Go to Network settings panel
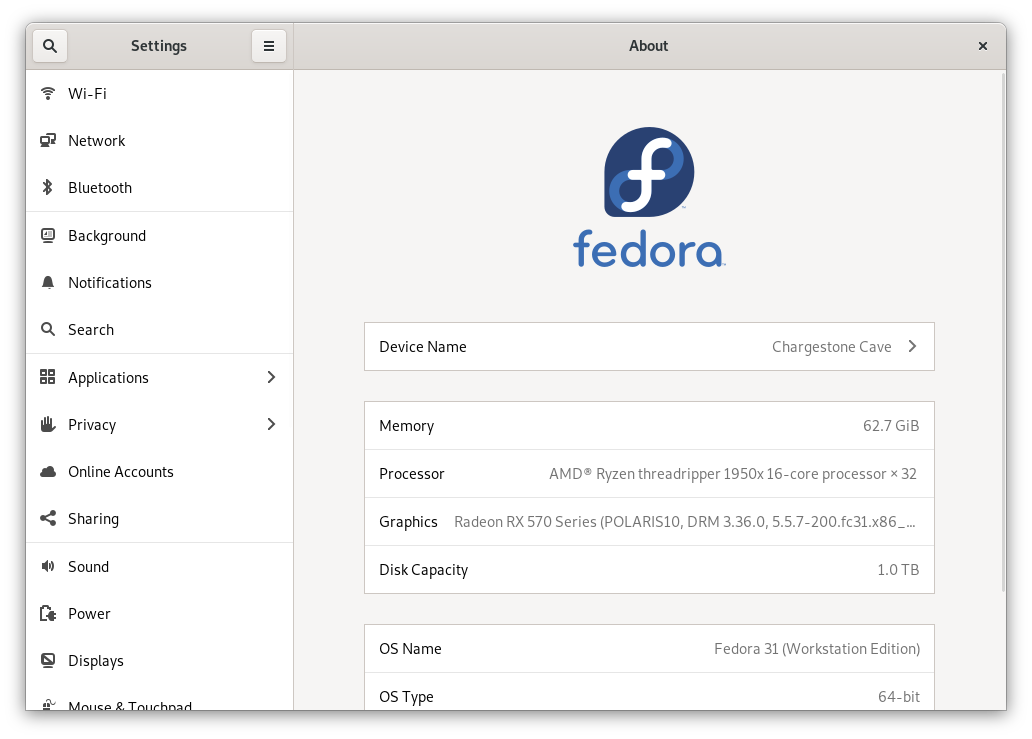 click(x=159, y=140)
